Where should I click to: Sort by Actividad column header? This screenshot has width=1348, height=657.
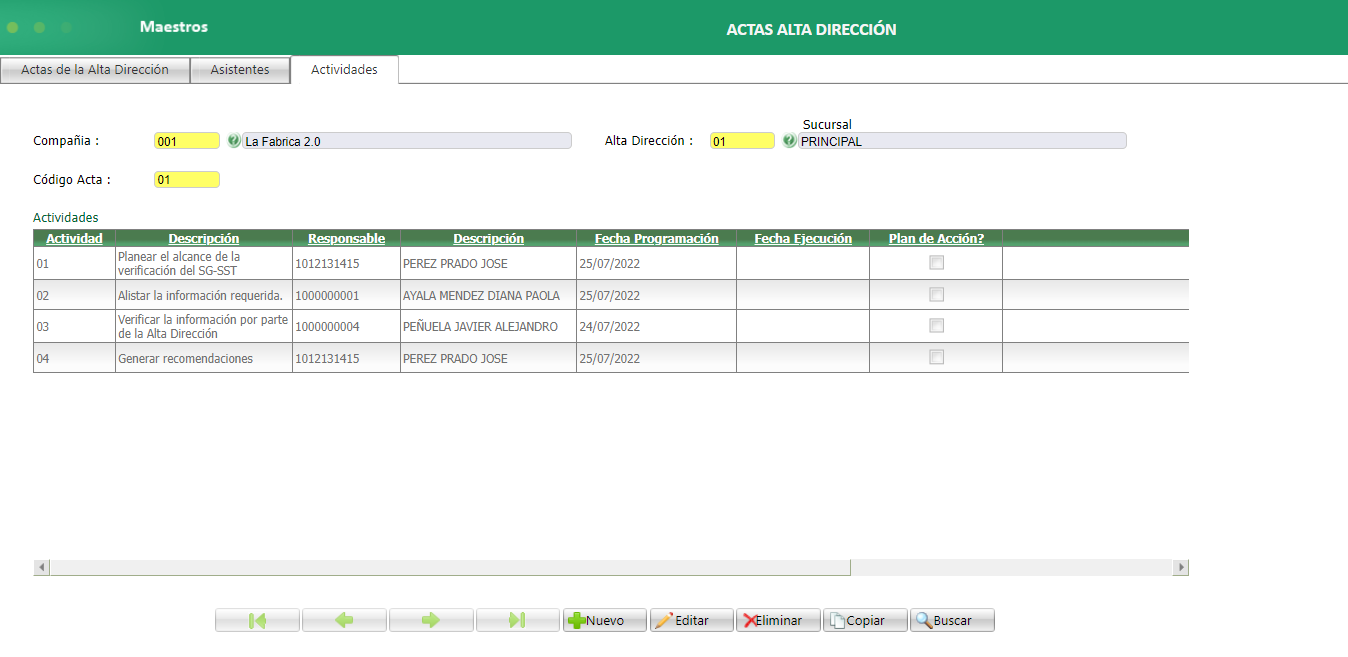(74, 238)
